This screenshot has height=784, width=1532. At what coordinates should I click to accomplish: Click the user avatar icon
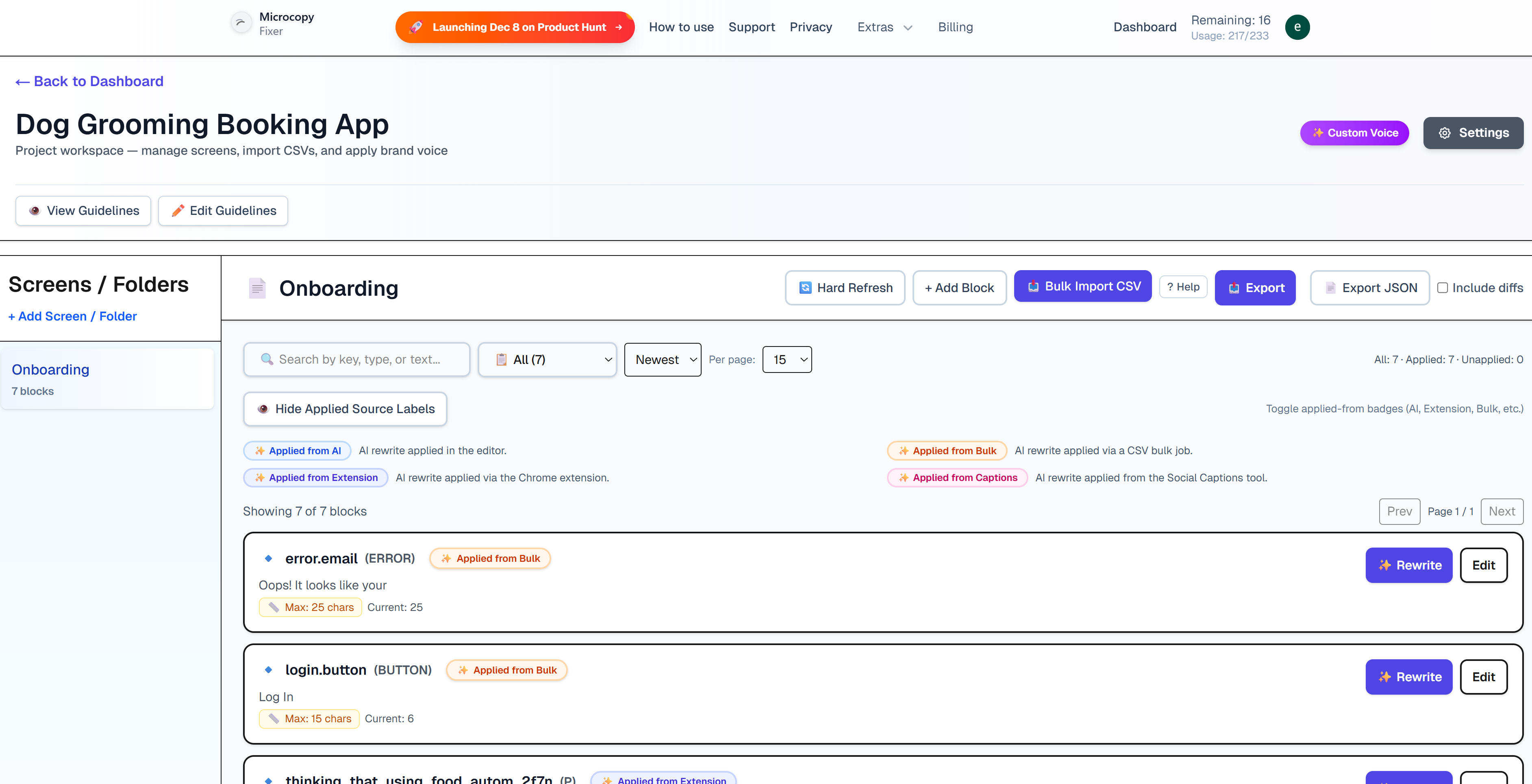(1297, 27)
